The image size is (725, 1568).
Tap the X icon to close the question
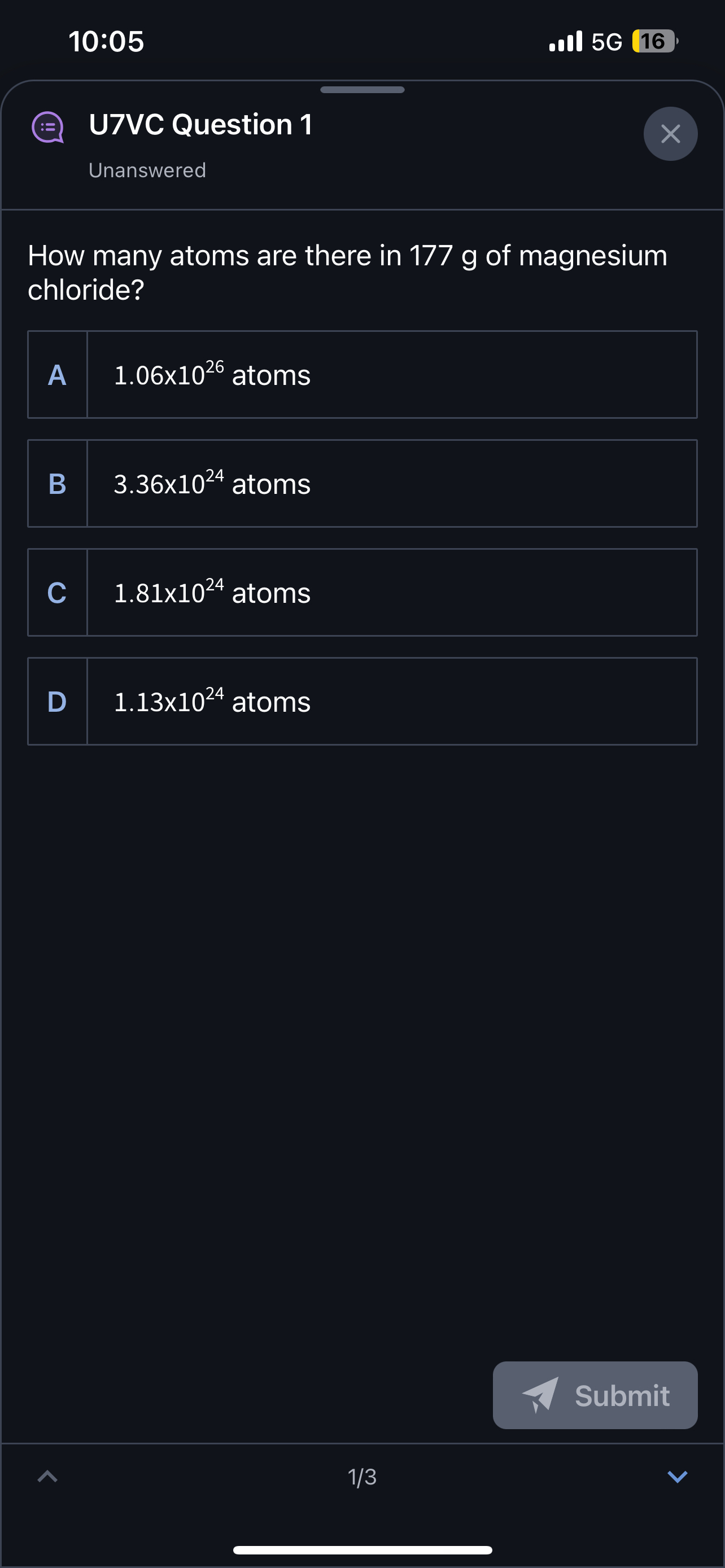(670, 133)
